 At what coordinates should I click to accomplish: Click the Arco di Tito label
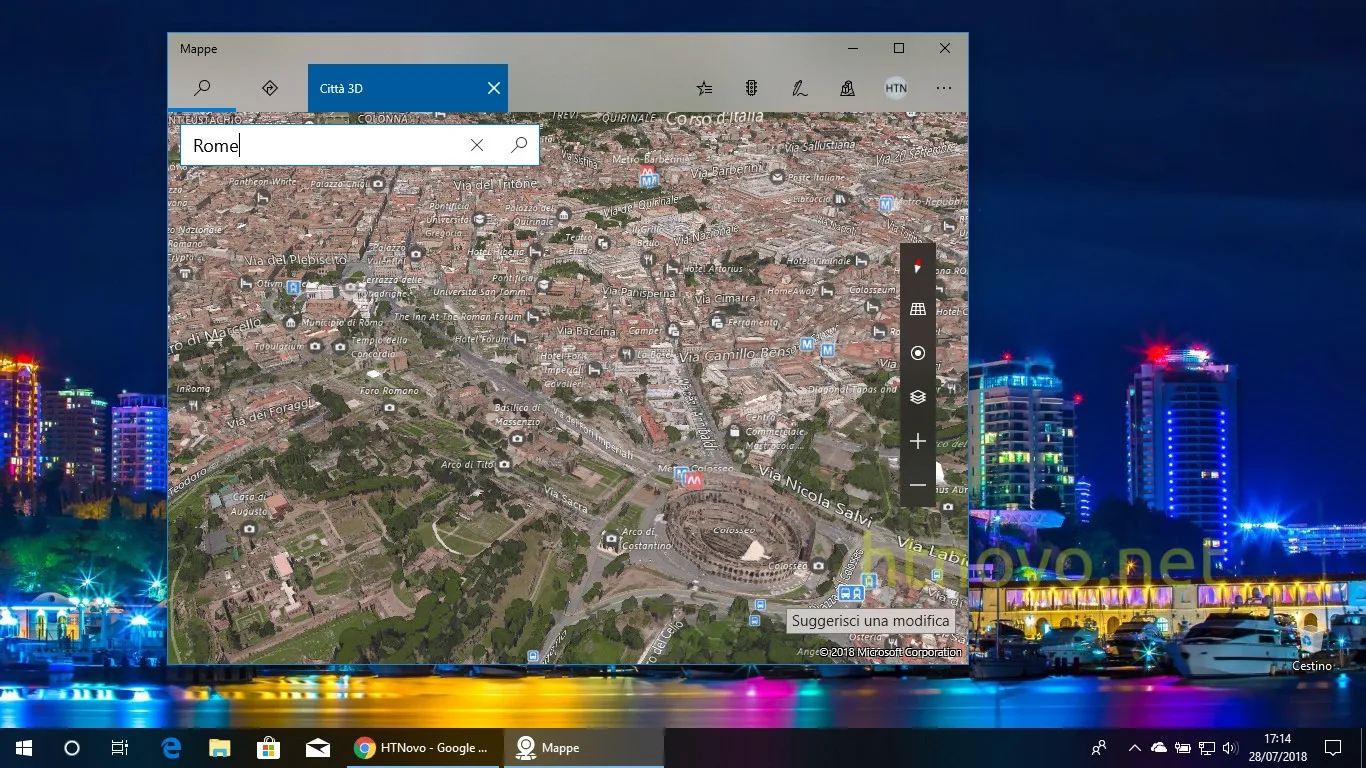tap(467, 464)
